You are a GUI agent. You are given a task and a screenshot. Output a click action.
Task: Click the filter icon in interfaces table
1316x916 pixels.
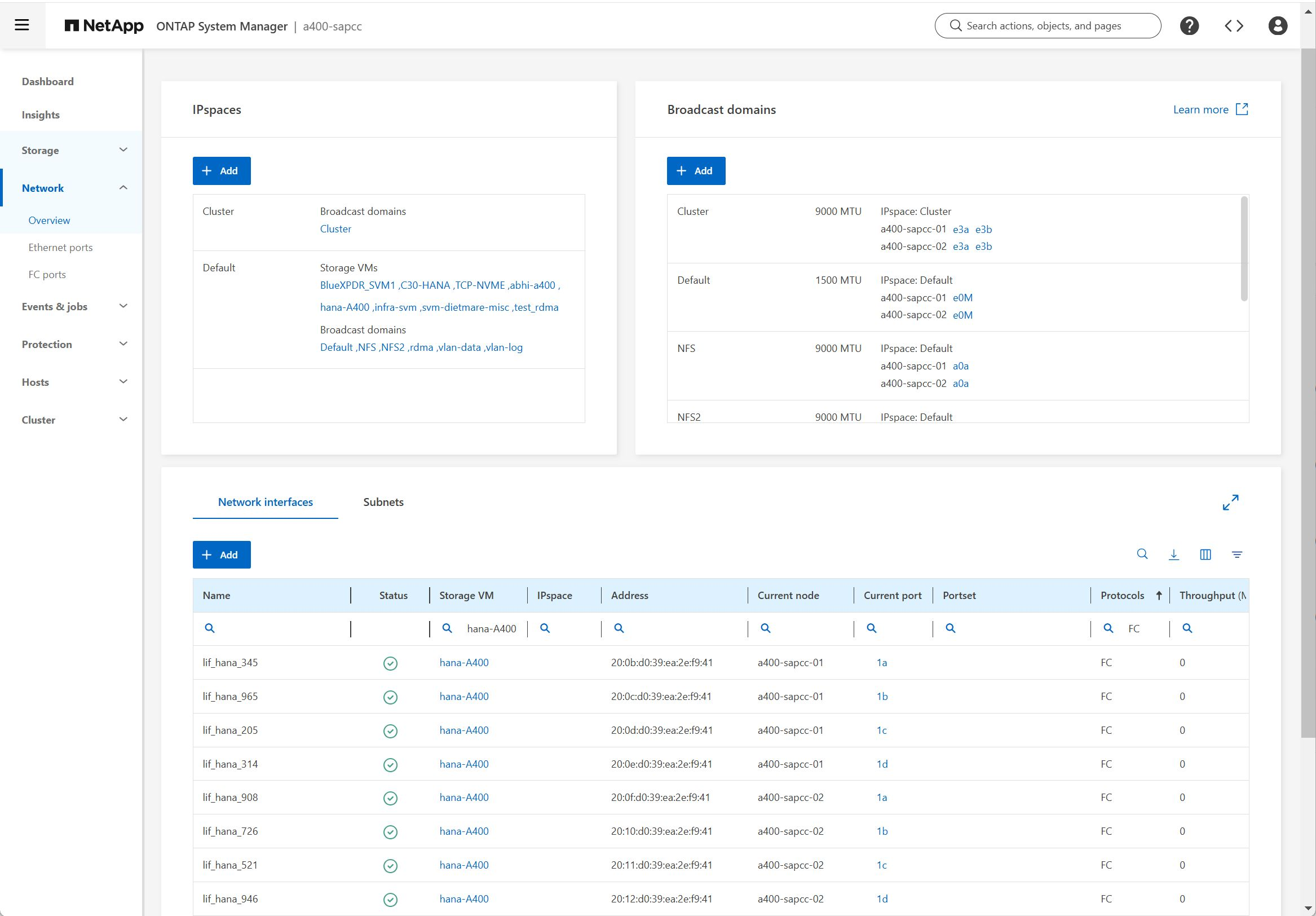point(1238,554)
